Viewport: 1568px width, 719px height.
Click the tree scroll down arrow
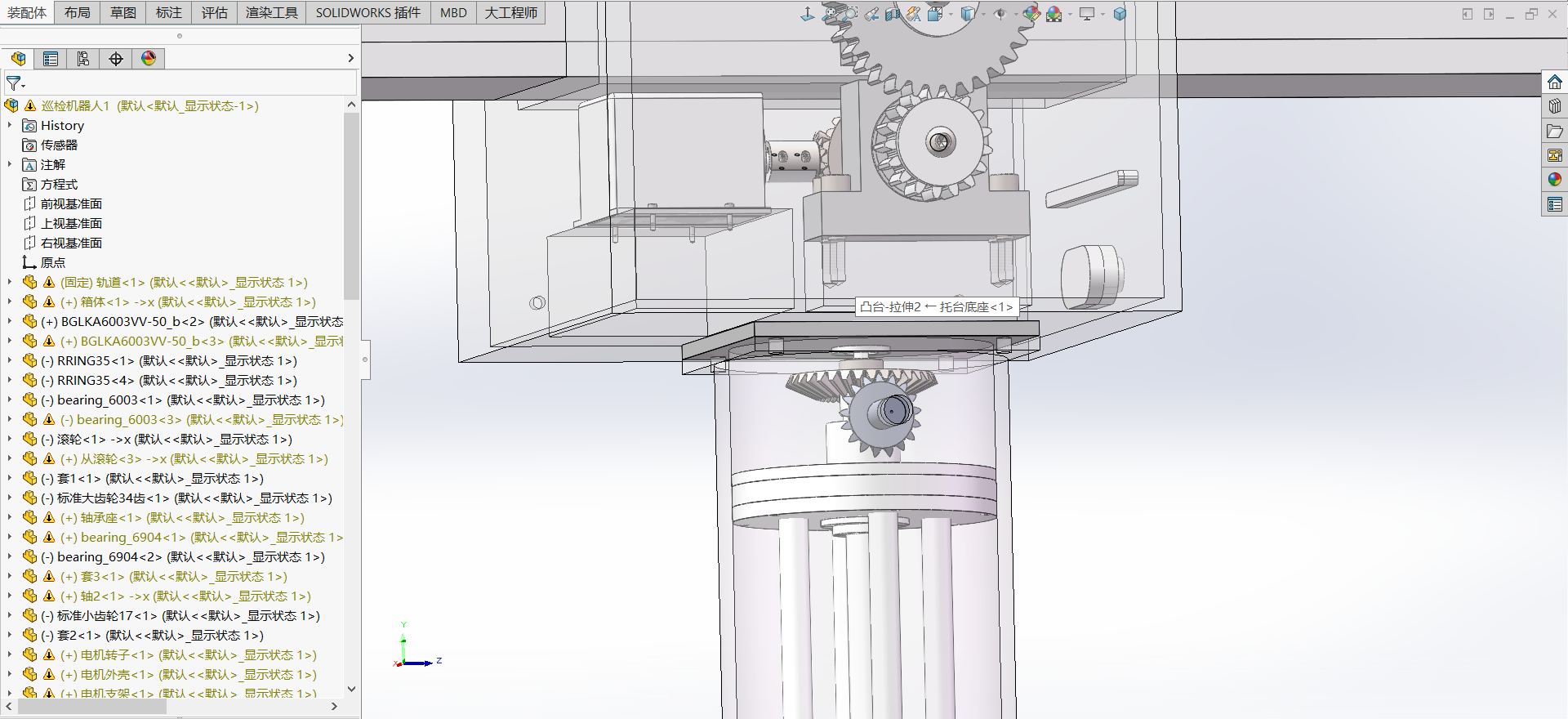pyautogui.click(x=351, y=689)
